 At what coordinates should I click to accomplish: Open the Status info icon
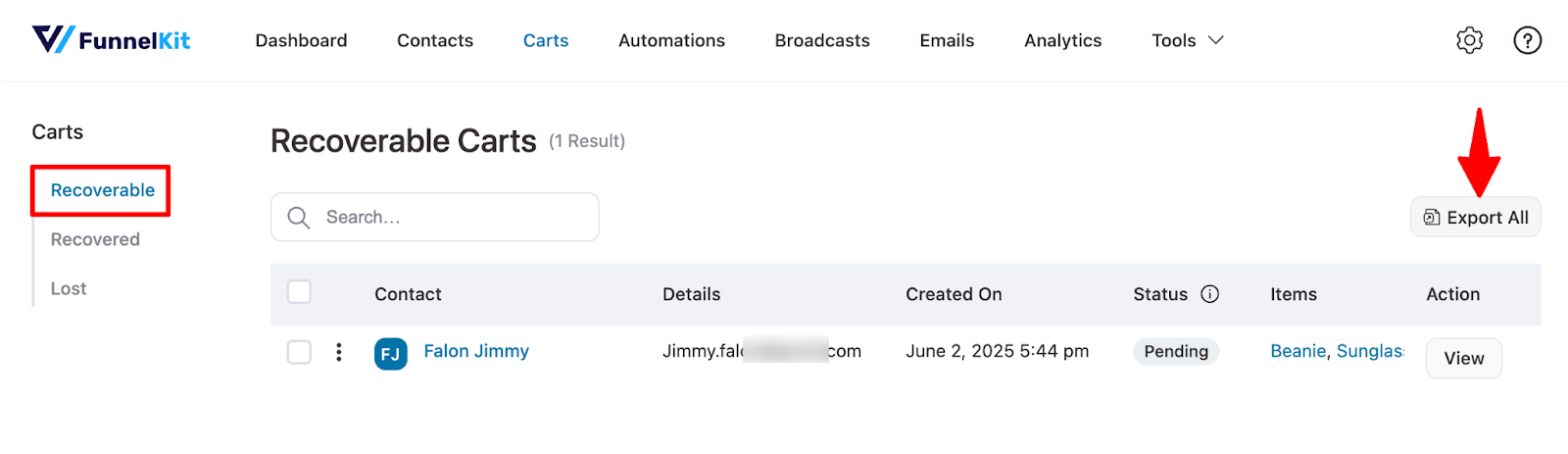pos(1209,294)
